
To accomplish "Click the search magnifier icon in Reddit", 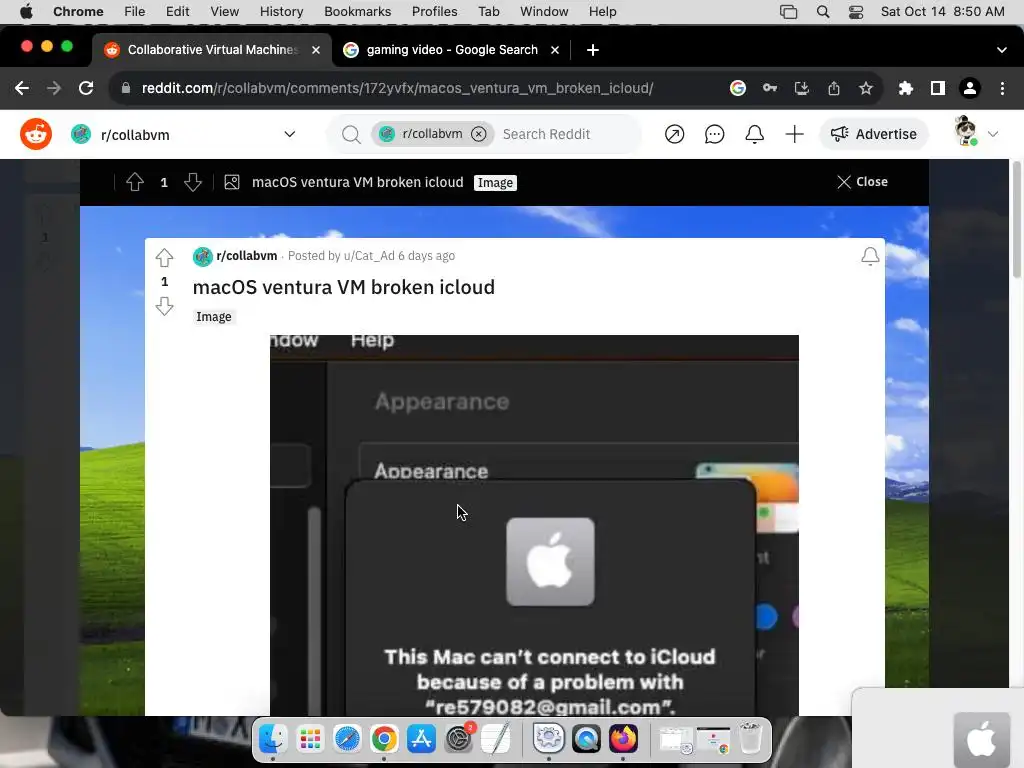I will (x=351, y=135).
